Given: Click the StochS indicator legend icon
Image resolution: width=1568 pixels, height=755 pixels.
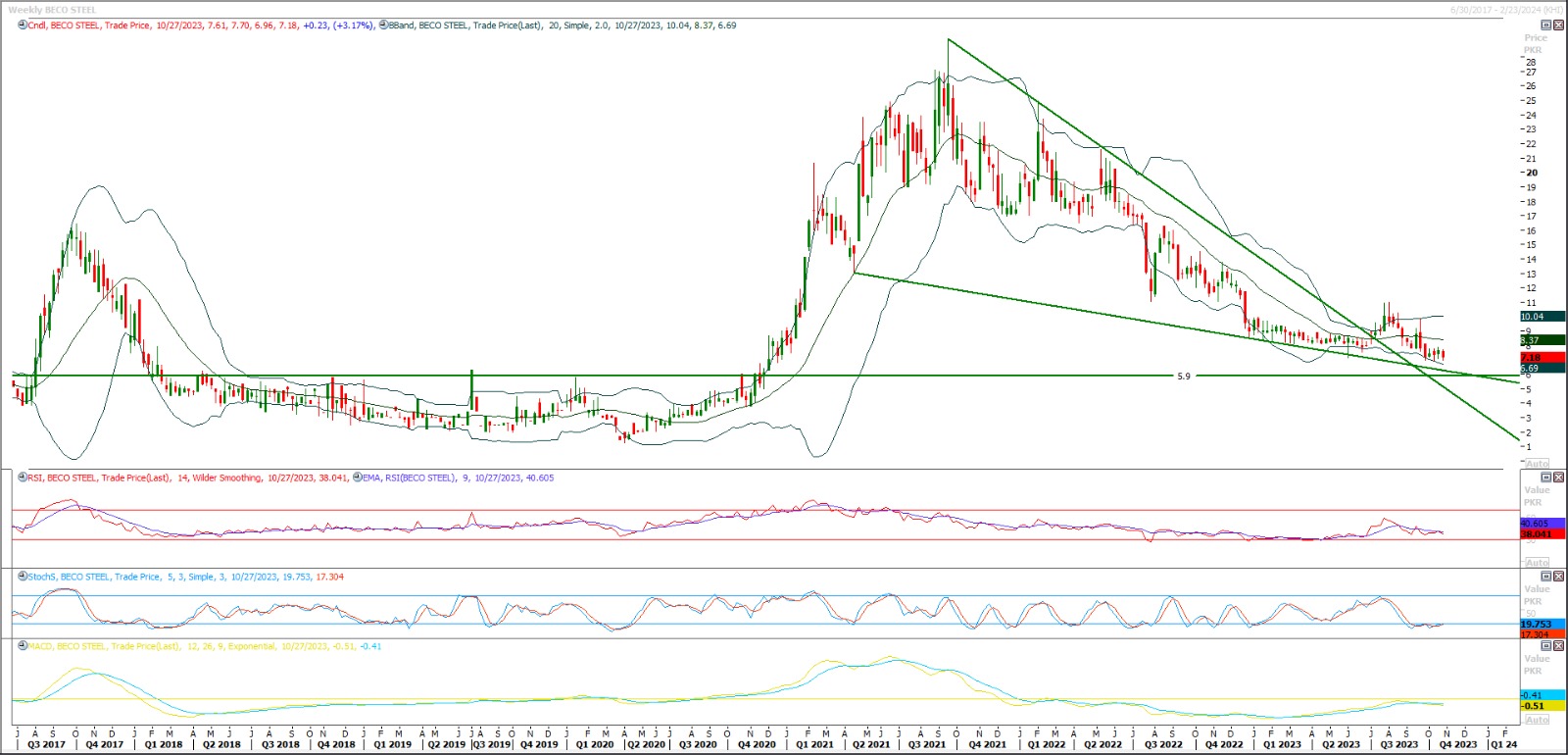Looking at the screenshot, I should (23, 577).
